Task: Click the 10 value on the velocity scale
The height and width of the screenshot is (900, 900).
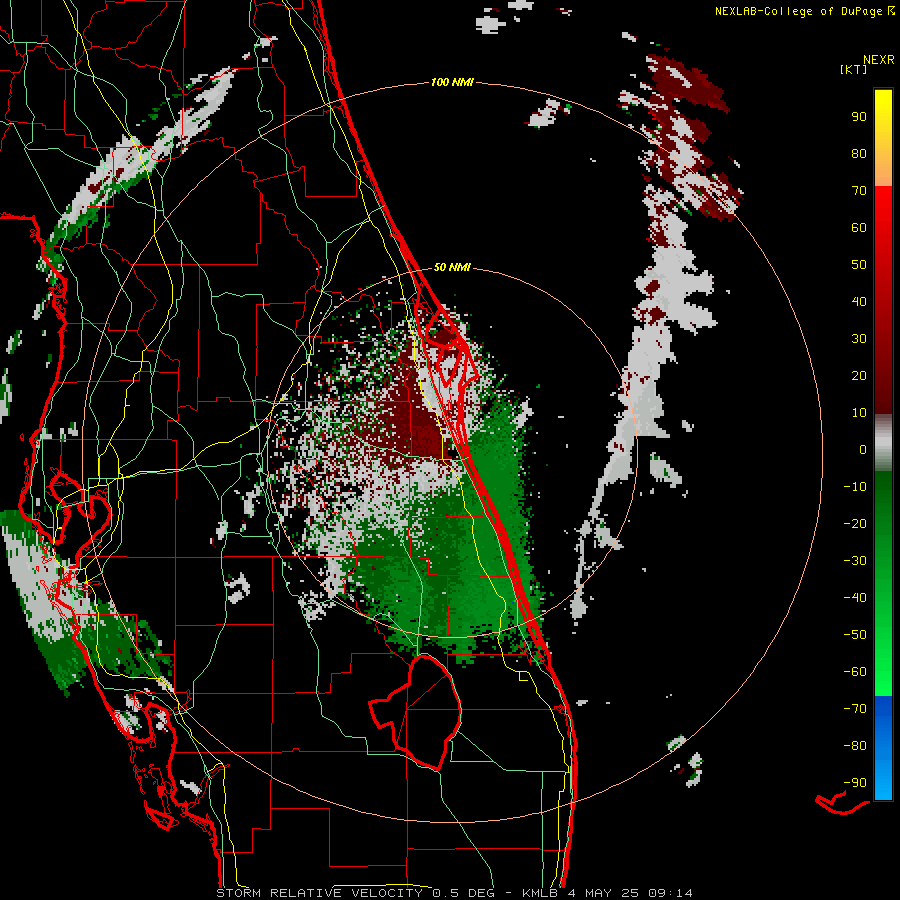Action: point(859,413)
